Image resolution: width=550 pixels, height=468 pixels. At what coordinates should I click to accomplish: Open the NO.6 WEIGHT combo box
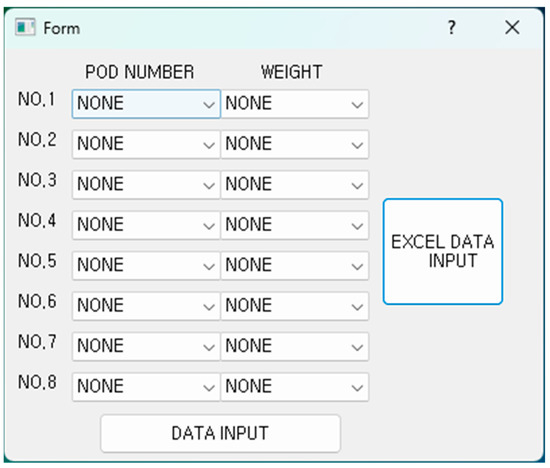point(295,306)
